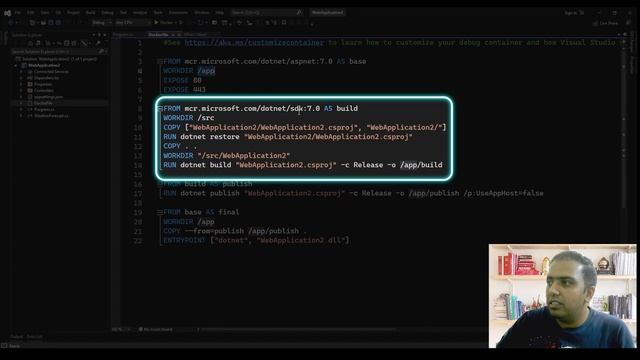Open the Edit menu
Image resolution: width=640 pixels, height=360 pixels.
(31, 13)
